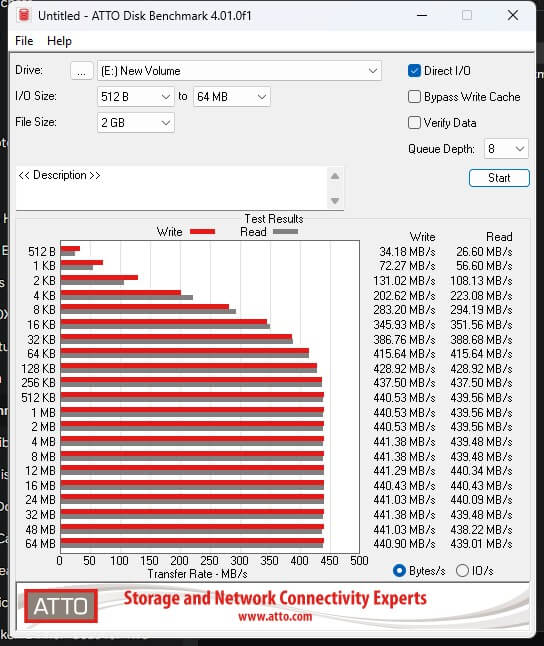Click the 12 MB row label in chart

click(40, 471)
